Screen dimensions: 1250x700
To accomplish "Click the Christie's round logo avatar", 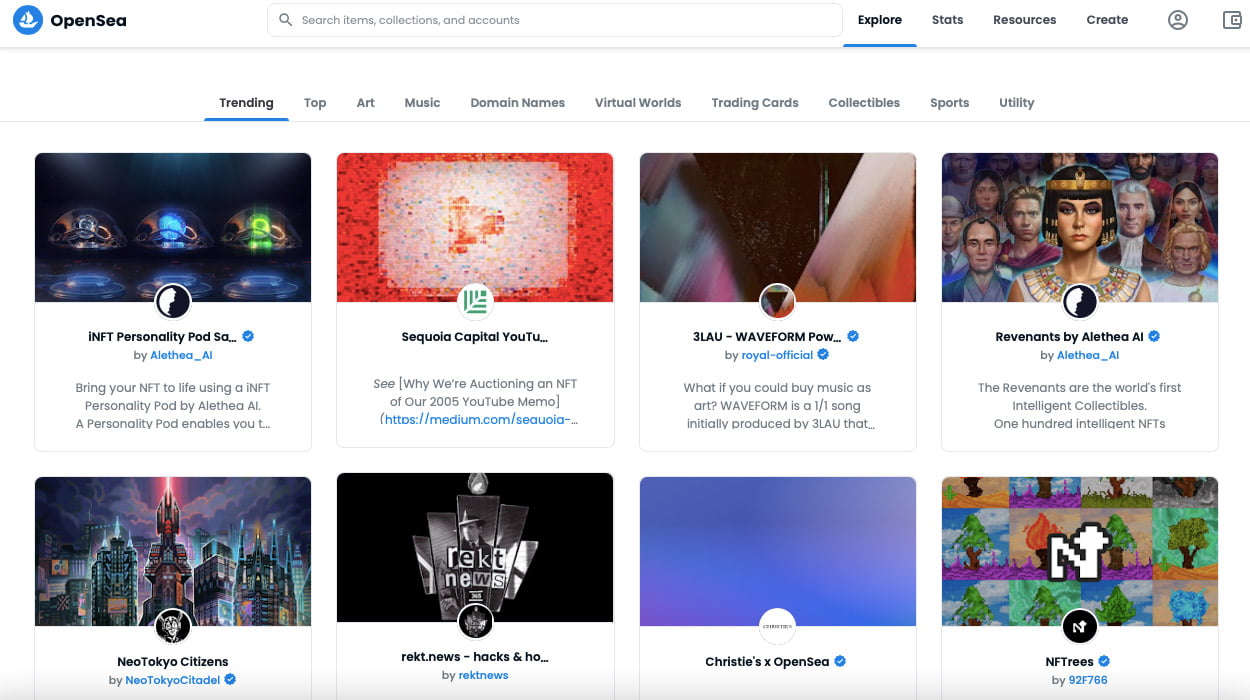I will (778, 627).
